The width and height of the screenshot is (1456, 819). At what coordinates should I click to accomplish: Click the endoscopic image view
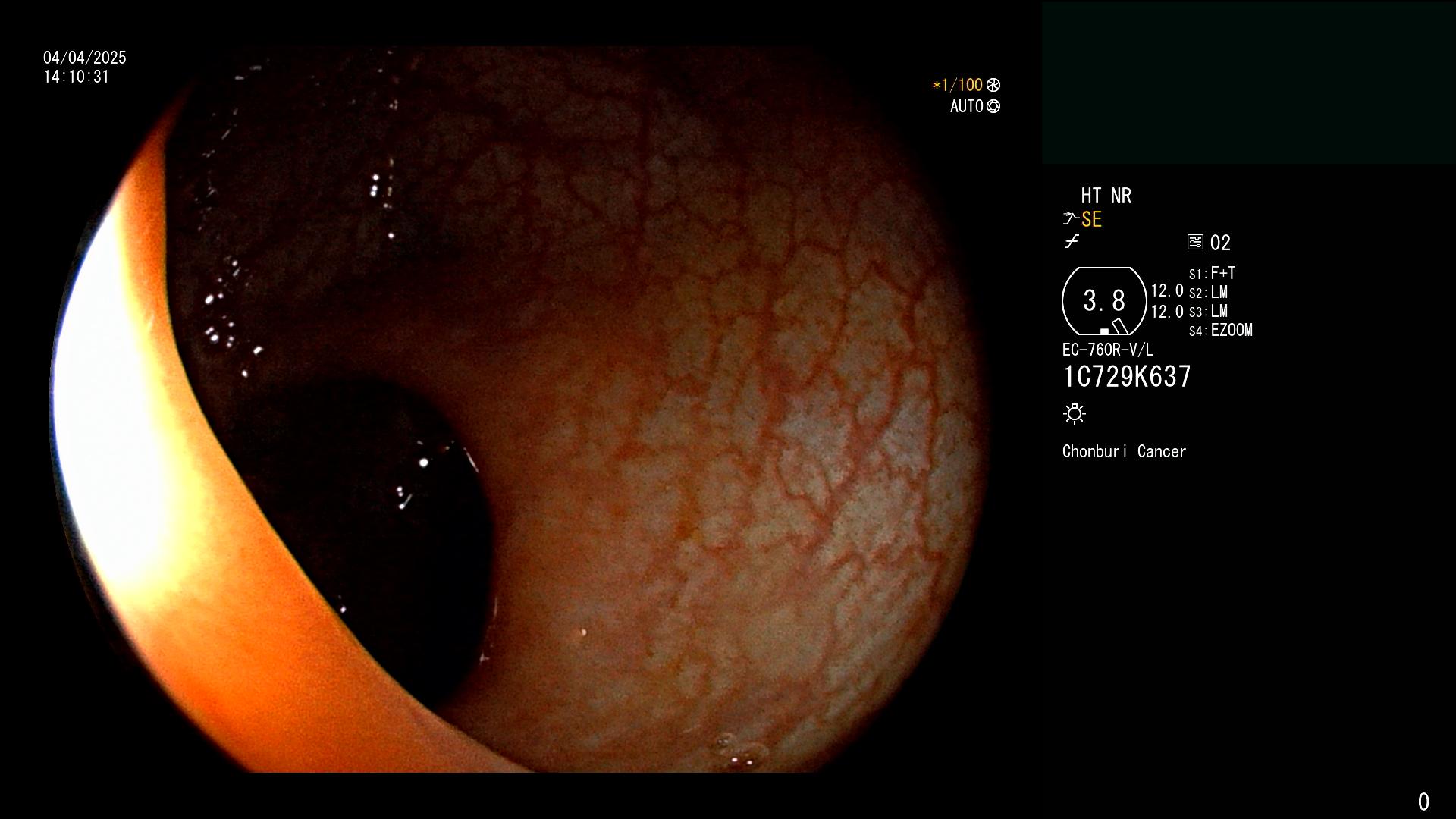tap(519, 409)
